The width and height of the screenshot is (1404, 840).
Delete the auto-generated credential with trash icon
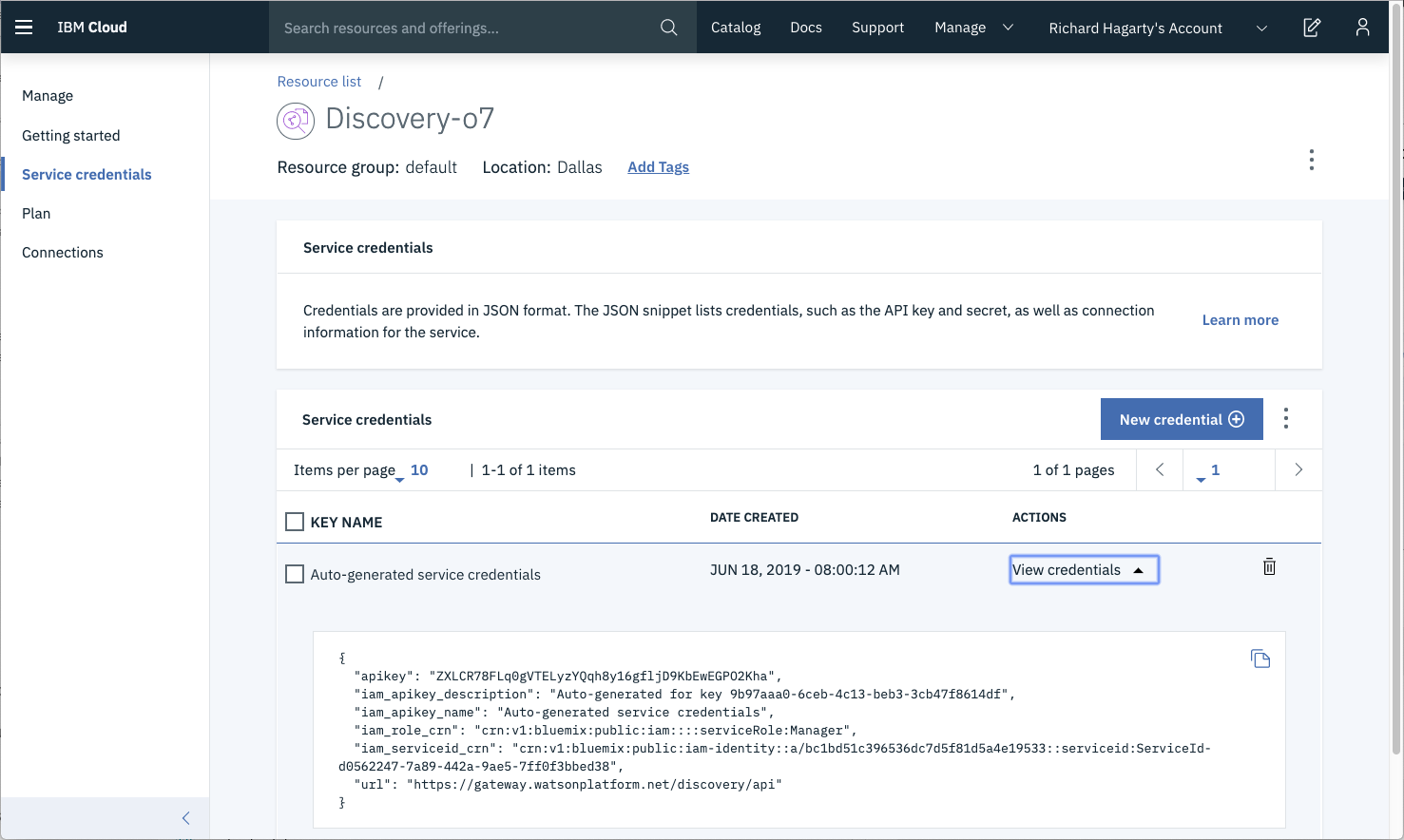point(1269,567)
